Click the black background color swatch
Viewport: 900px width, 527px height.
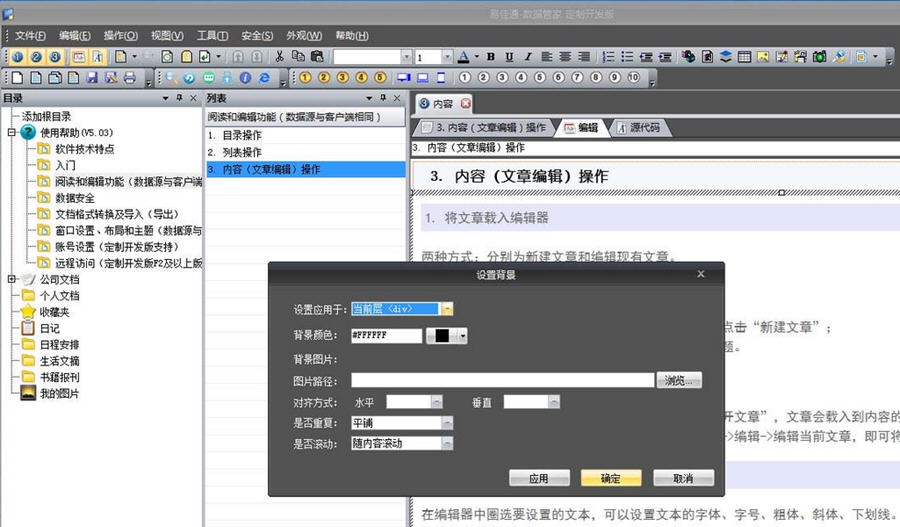pyautogui.click(x=442, y=335)
